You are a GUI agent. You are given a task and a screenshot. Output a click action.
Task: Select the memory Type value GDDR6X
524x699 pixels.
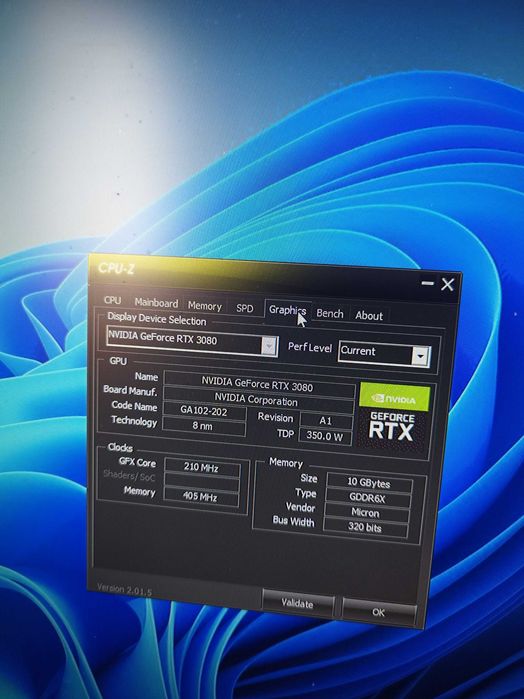click(x=367, y=498)
